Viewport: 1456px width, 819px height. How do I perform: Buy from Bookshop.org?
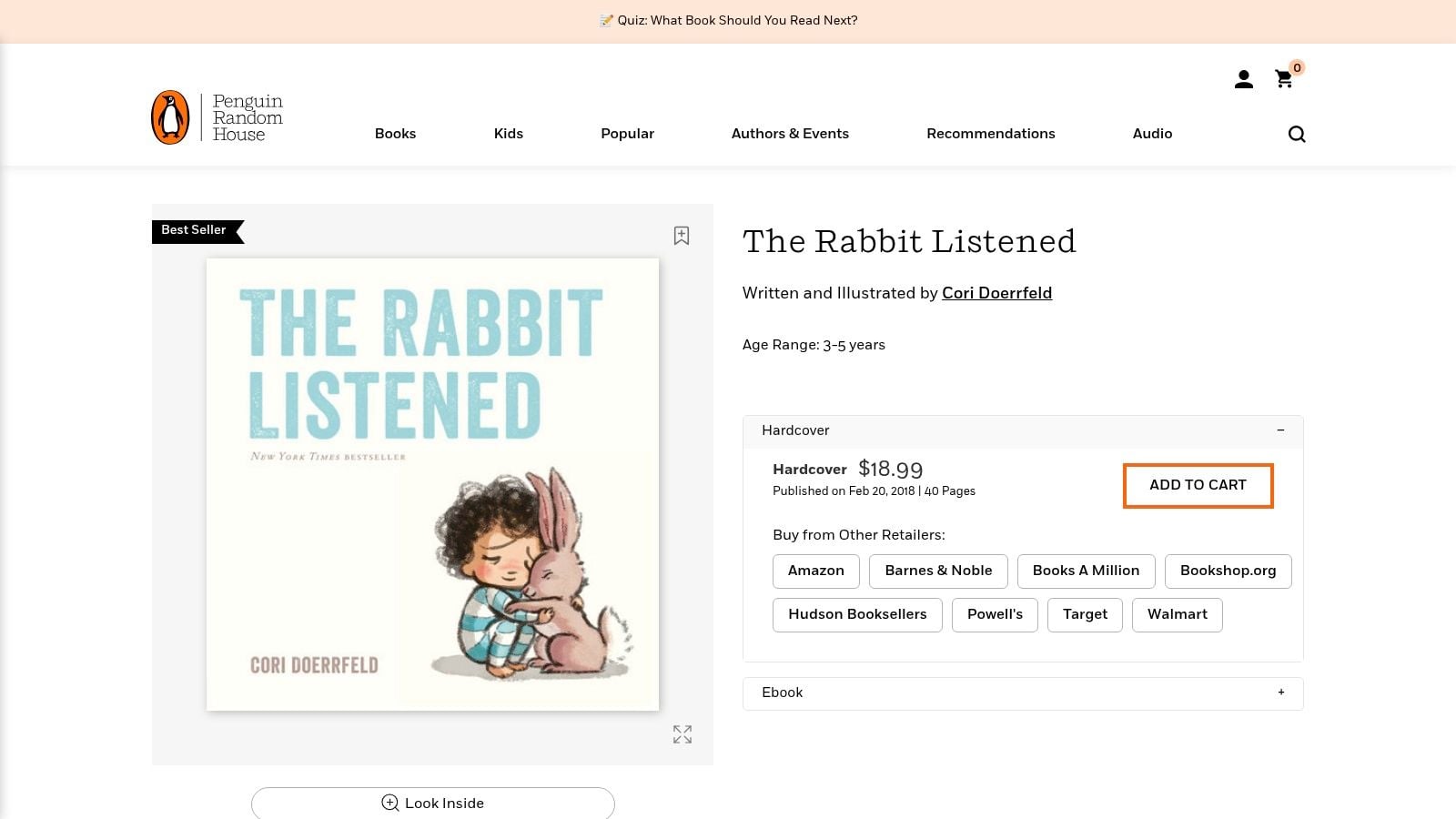tap(1228, 571)
